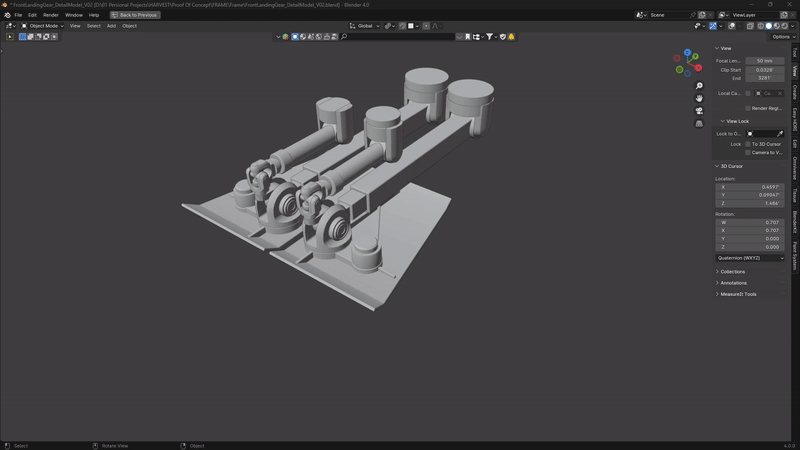Open the Options dropdown
The image size is (800, 450).
pos(783,37)
